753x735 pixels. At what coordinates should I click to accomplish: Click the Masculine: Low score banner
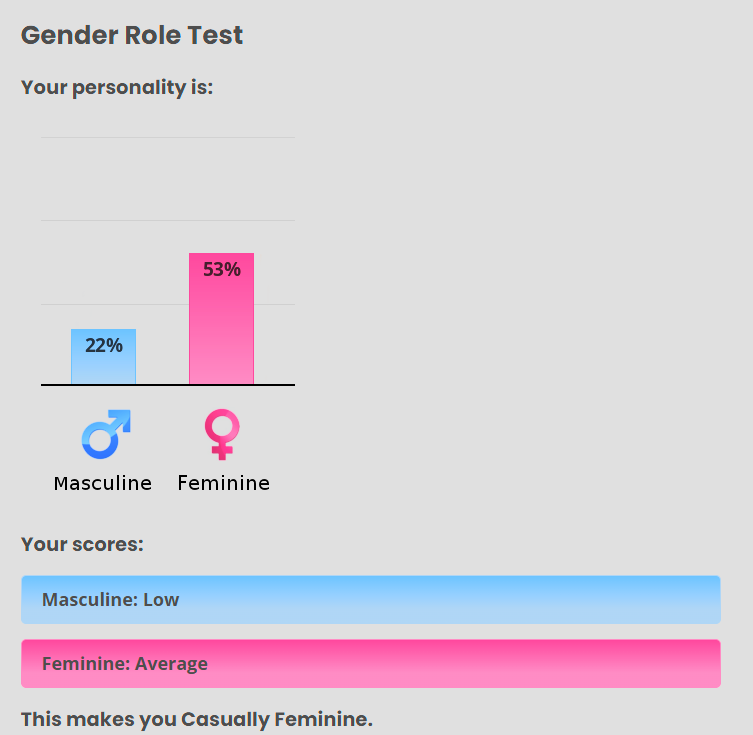371,600
